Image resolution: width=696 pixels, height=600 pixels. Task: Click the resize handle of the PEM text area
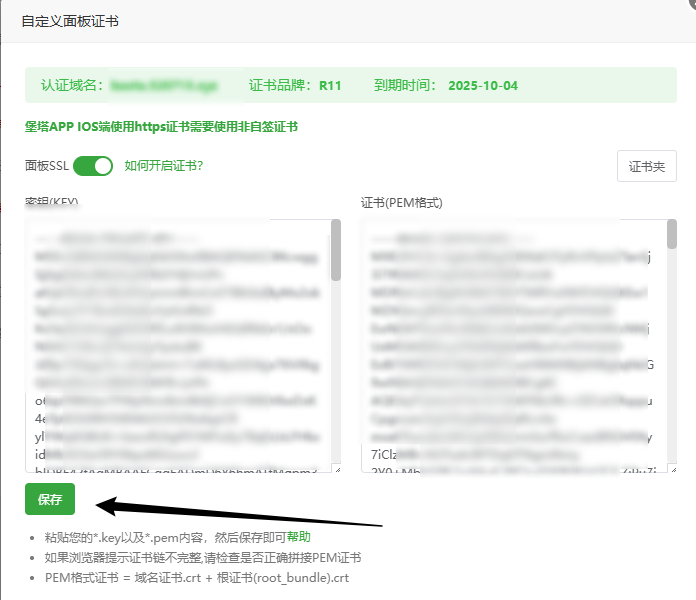[673, 468]
